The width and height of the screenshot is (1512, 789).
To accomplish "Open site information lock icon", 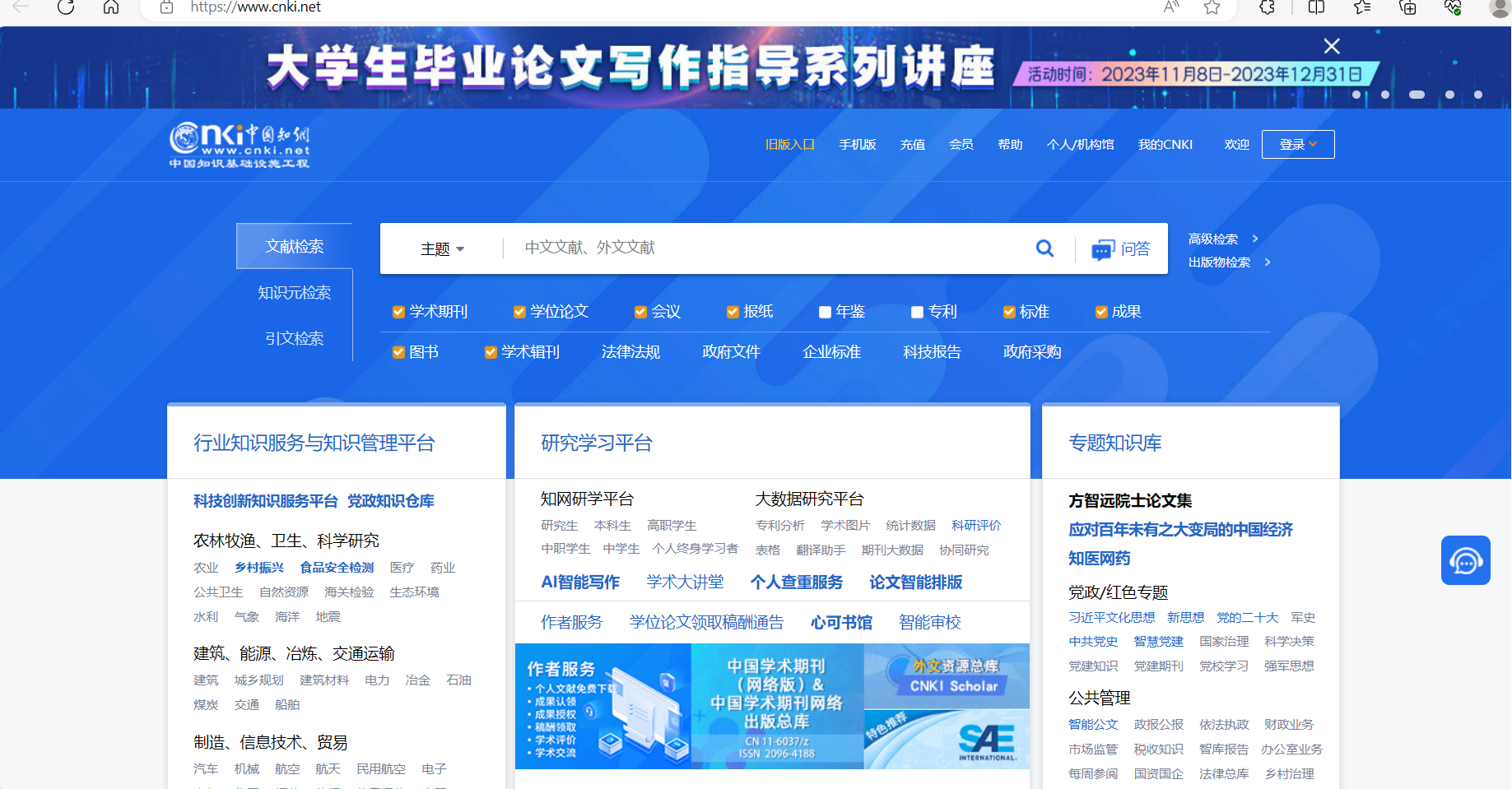I will pyautogui.click(x=166, y=7).
